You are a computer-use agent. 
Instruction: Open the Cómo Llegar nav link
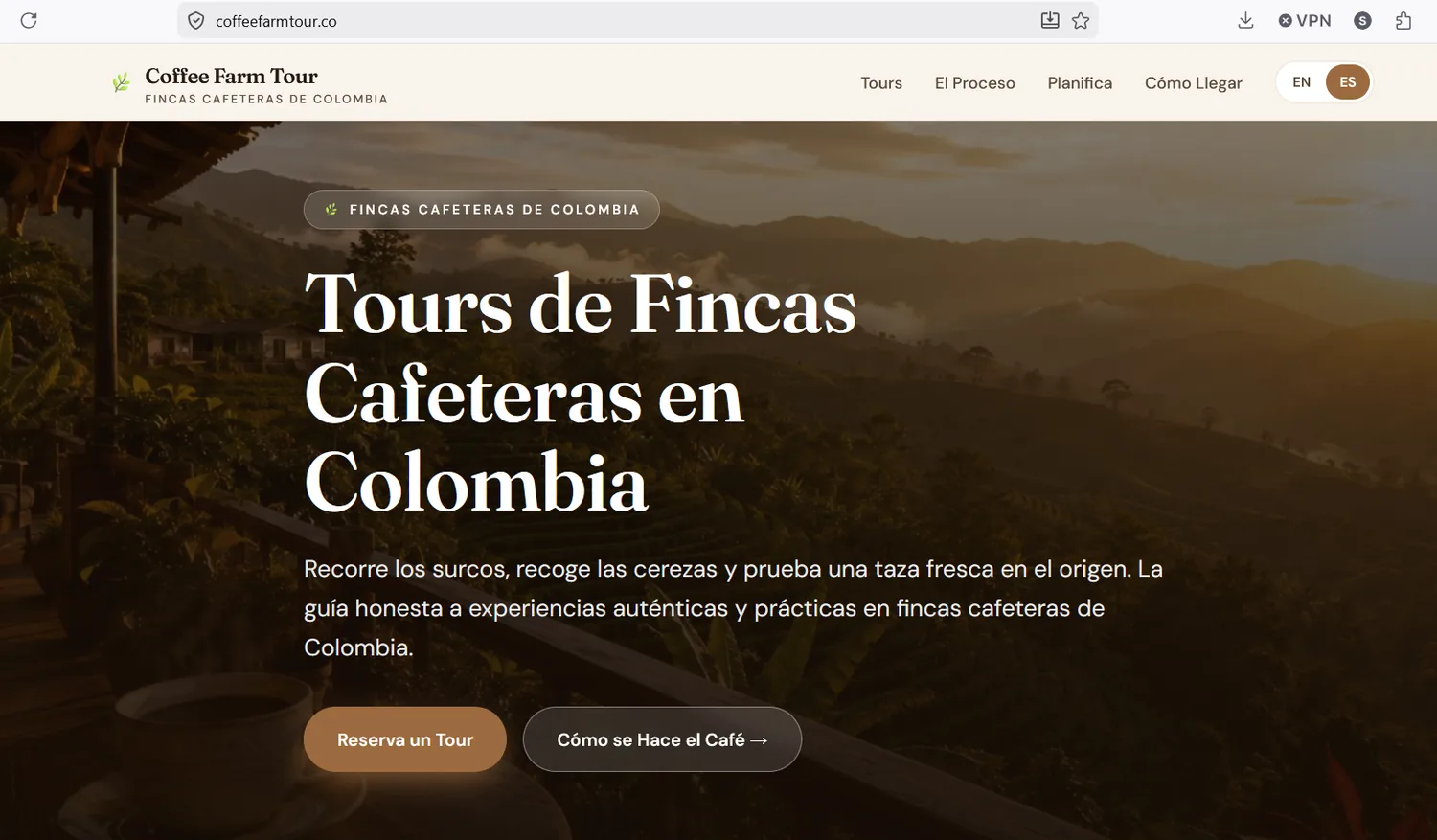pyautogui.click(x=1193, y=83)
